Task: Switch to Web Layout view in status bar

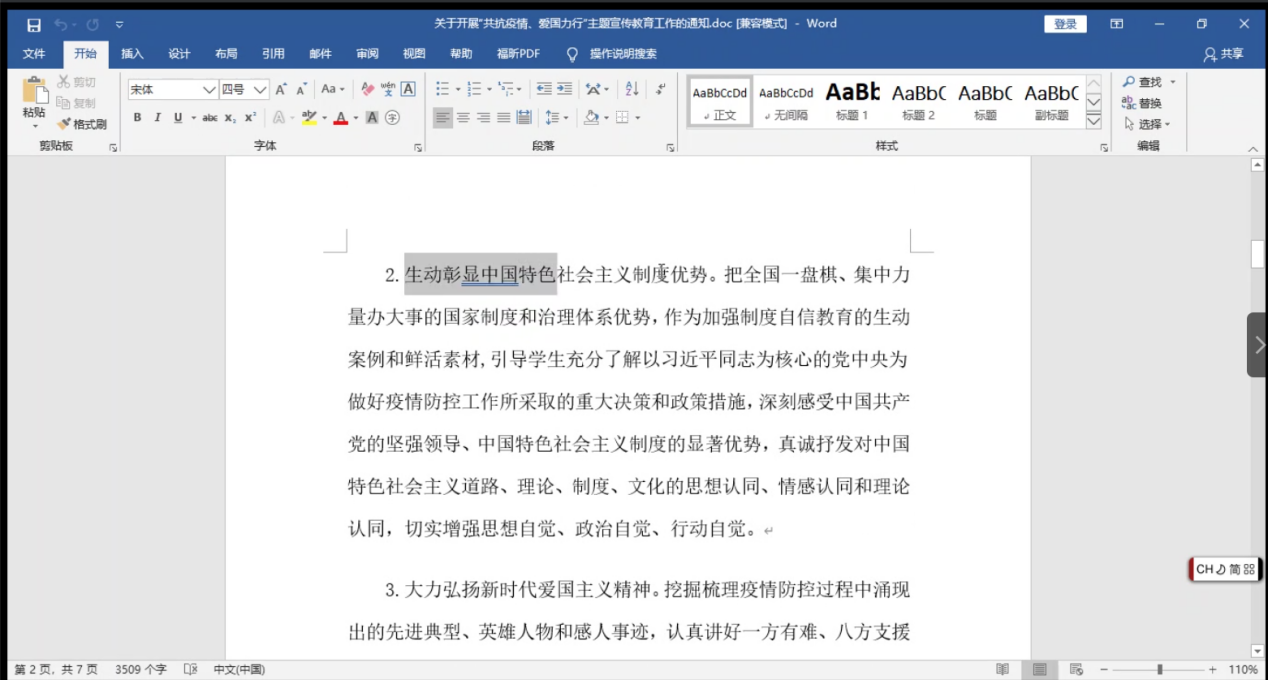Action: coord(1076,669)
